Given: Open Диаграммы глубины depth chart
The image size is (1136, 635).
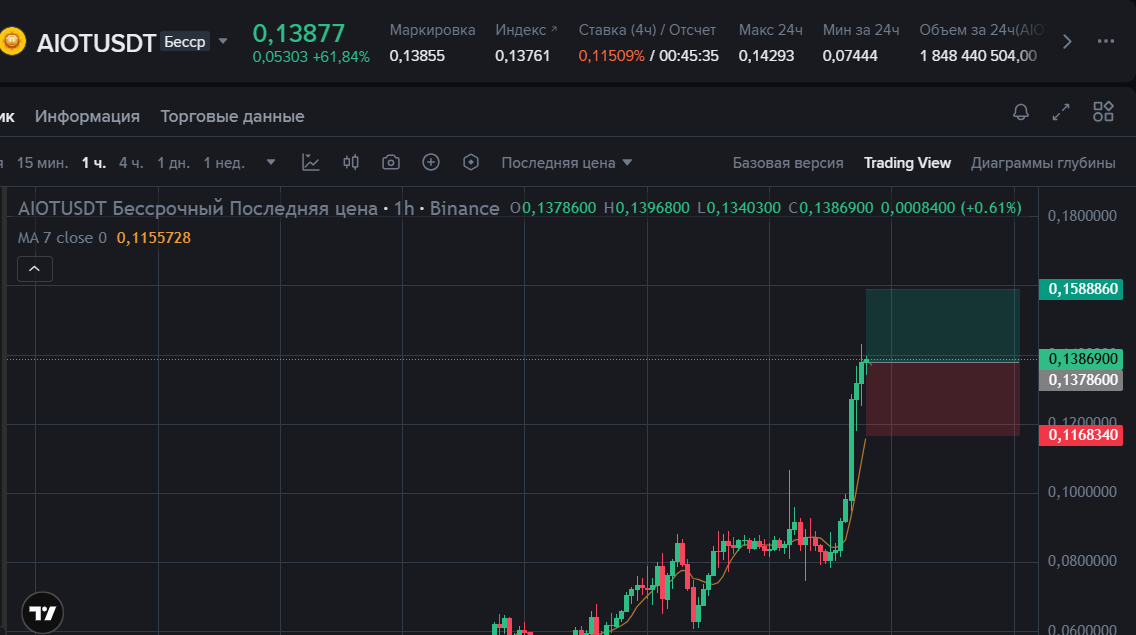Looking at the screenshot, I should click(x=1043, y=163).
